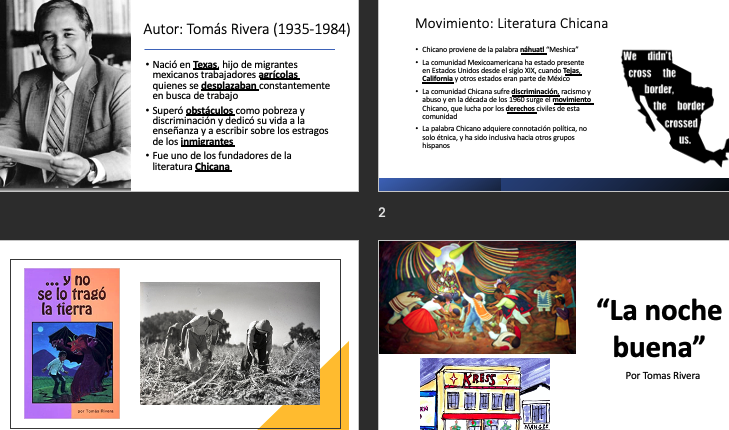729x430 pixels.
Task: Click the portrait photo of Tomás Rivera
Action: (65, 95)
